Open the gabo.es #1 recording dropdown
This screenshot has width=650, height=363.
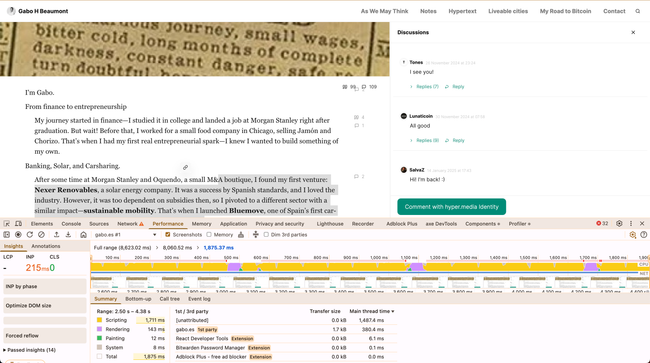(125, 235)
